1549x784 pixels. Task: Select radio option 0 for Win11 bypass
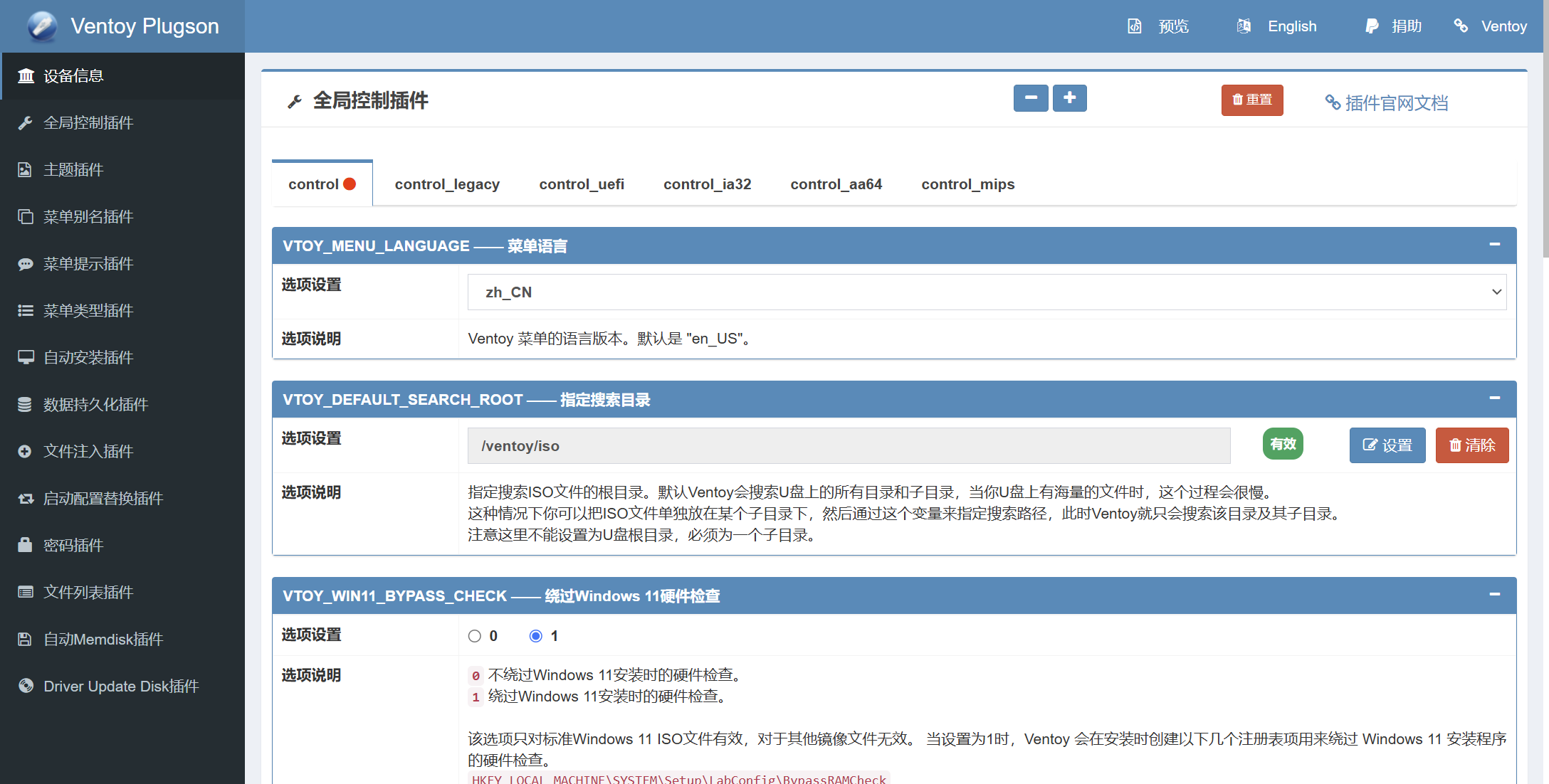475,636
